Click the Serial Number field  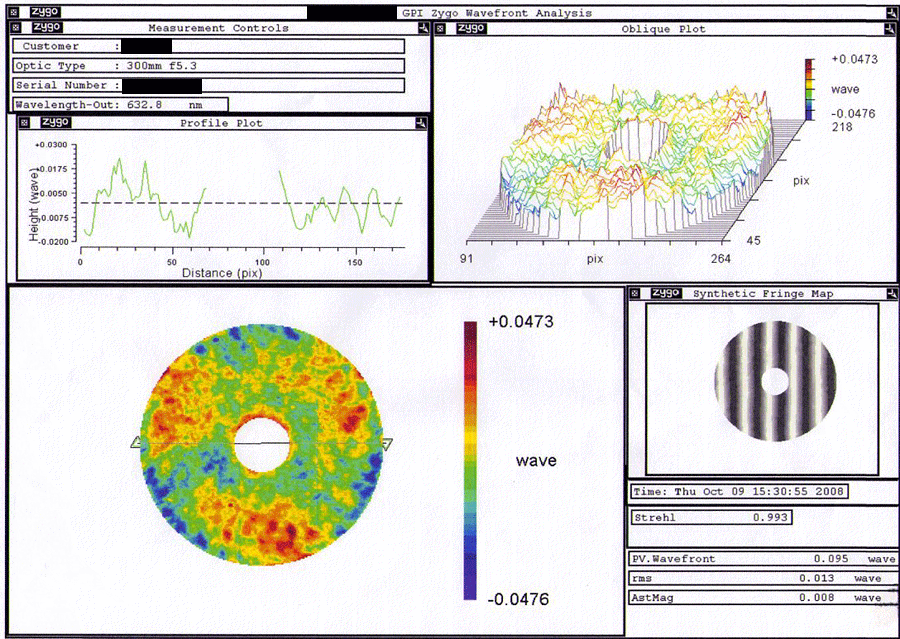(x=208, y=85)
